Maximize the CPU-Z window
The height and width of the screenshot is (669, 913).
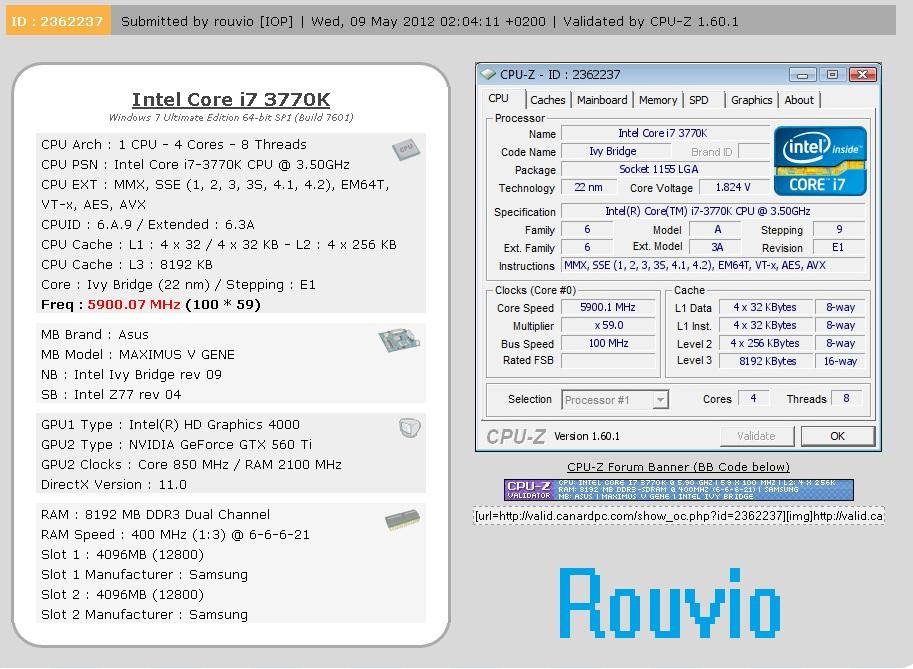pos(832,75)
